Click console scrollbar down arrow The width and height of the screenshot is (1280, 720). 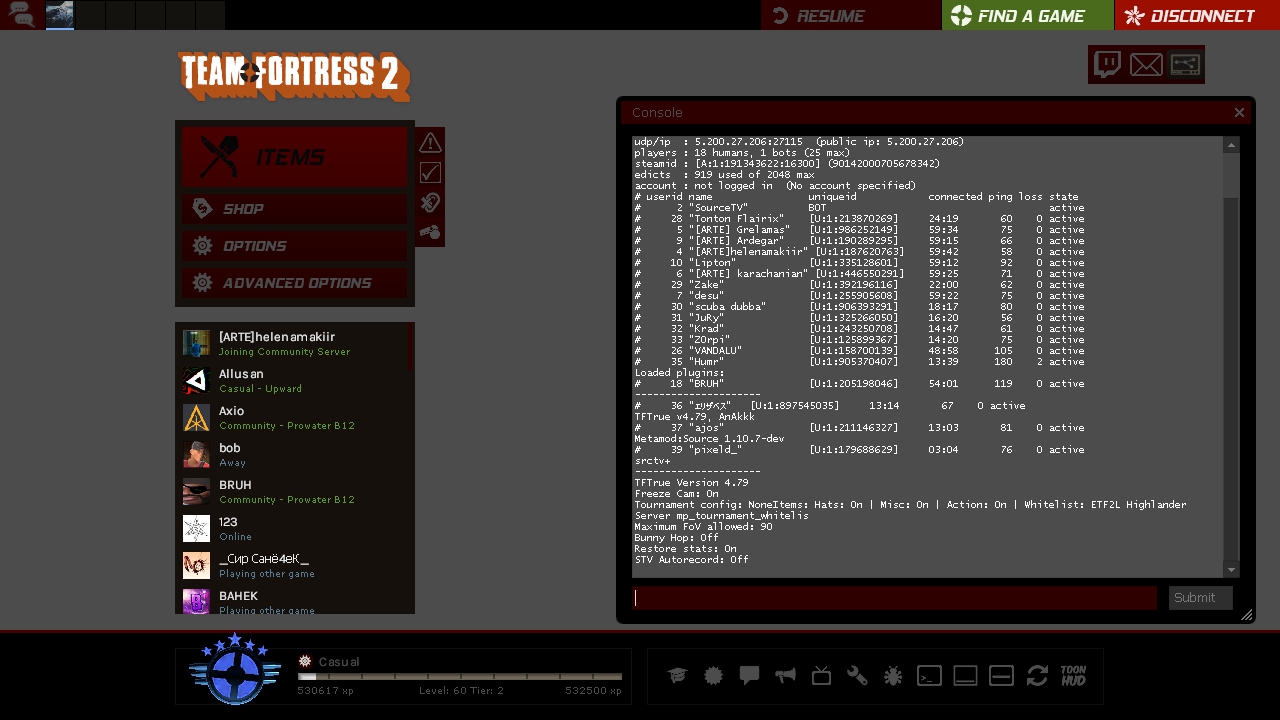1232,570
